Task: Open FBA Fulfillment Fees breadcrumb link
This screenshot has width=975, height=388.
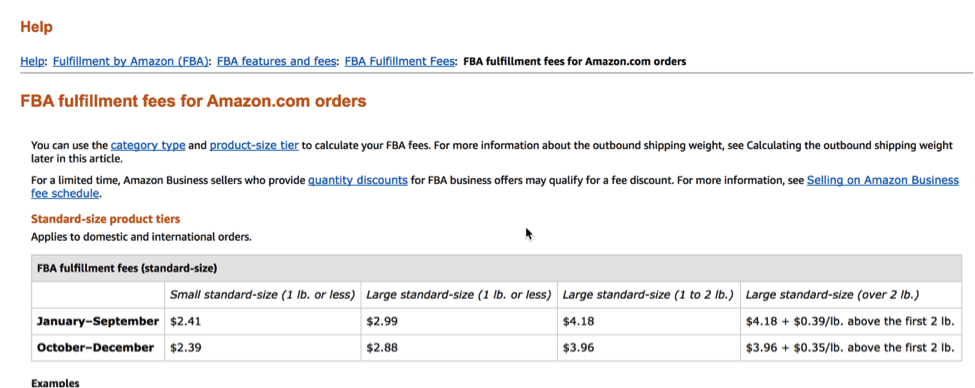Action: coord(399,62)
